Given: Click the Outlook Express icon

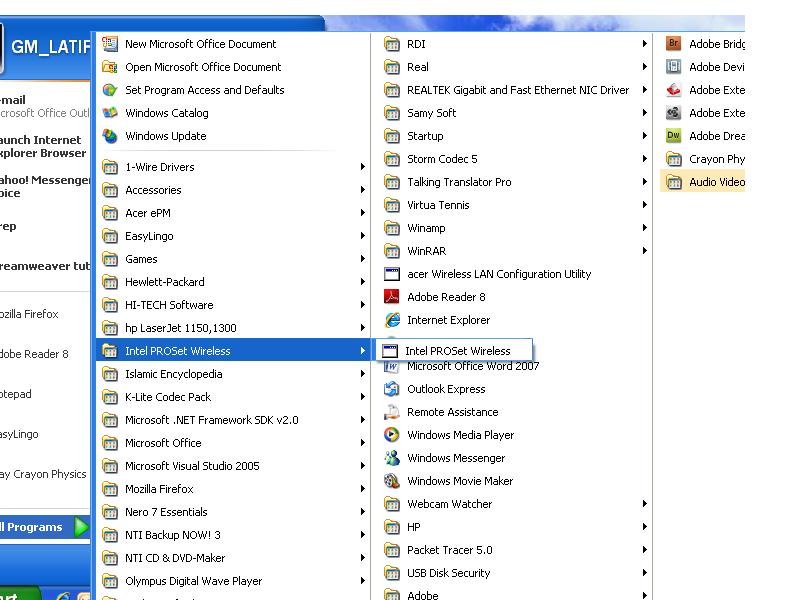Looking at the screenshot, I should click(392, 389).
